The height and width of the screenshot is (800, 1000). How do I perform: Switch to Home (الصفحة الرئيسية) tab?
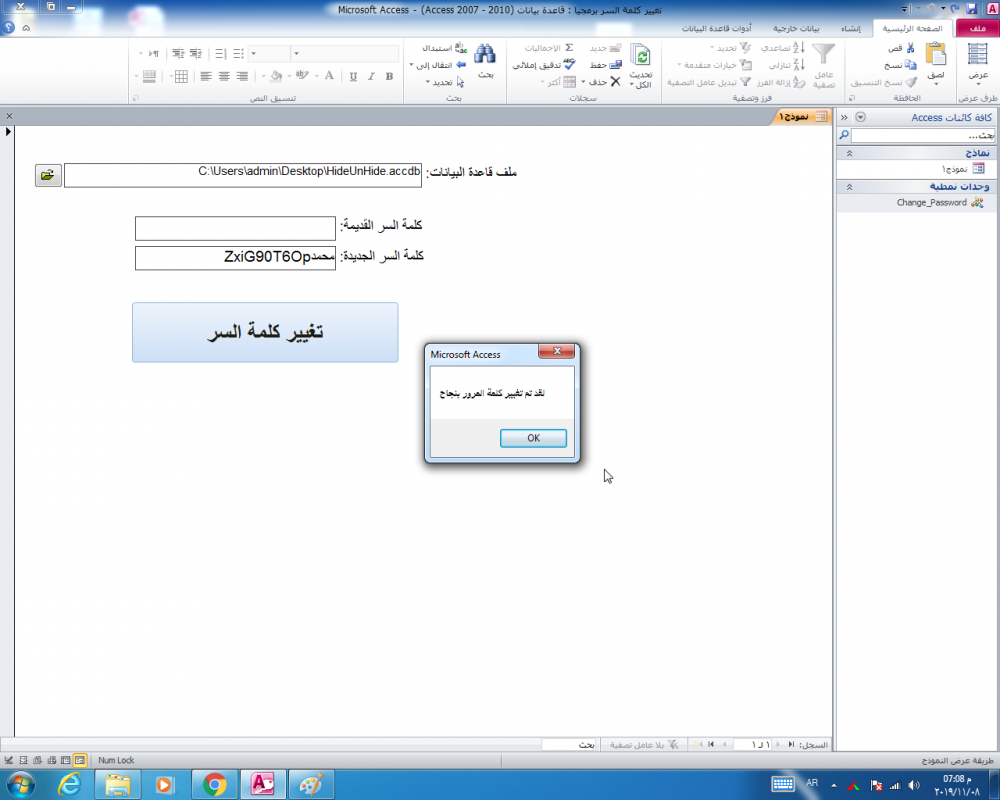(912, 28)
